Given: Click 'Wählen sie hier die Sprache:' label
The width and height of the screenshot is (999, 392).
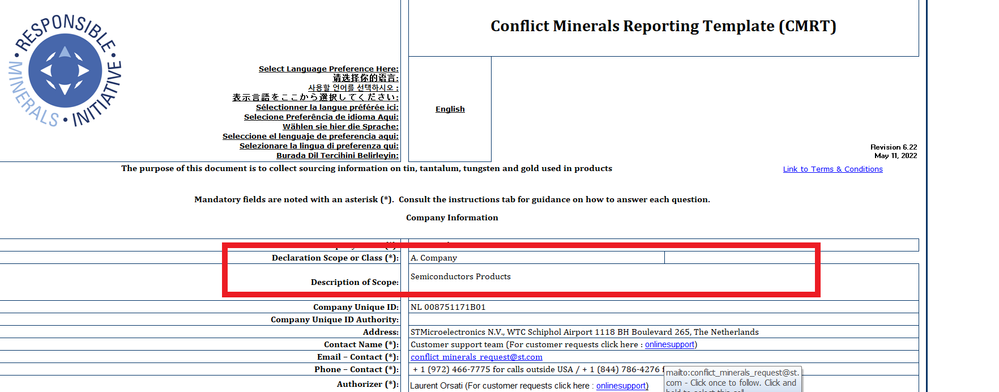Looking at the screenshot, I should (341, 126).
